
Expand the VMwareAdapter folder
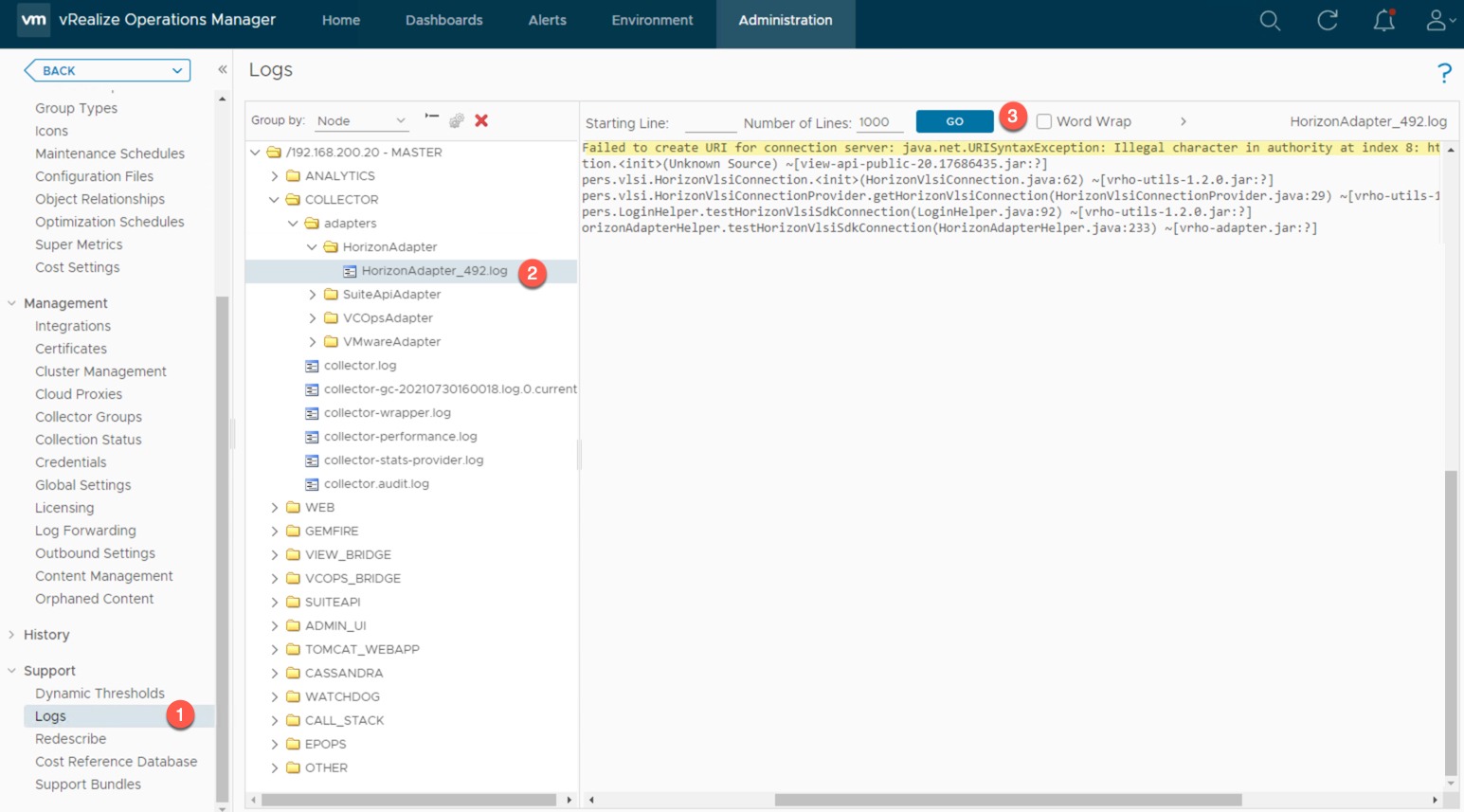[312, 342]
